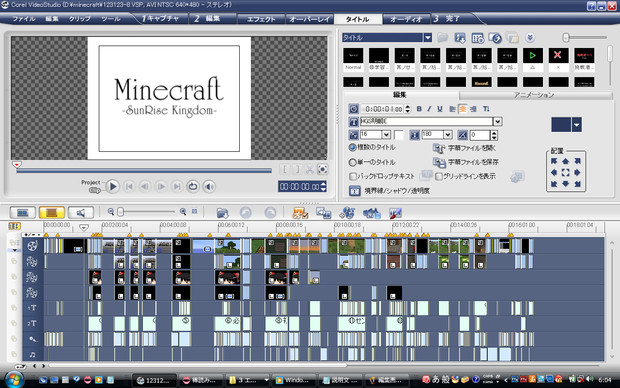The width and height of the screenshot is (620, 388).
Task: Adjust preview timecode stepper arrows
Action: point(323,186)
